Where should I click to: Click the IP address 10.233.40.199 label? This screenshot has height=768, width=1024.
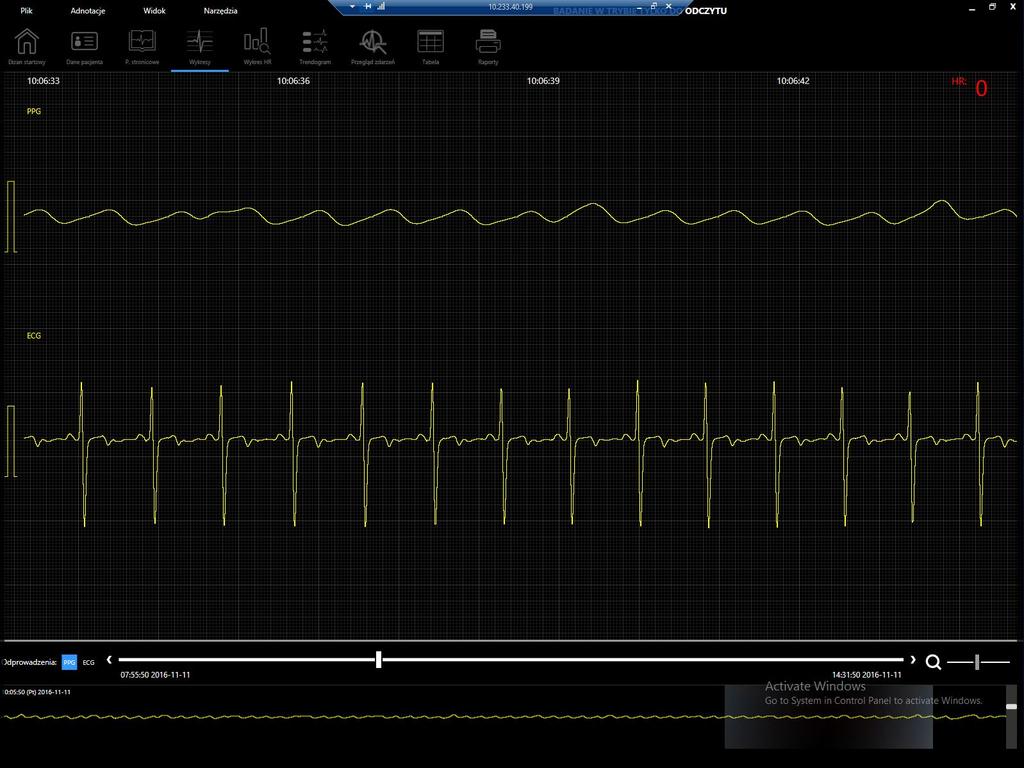click(510, 7)
